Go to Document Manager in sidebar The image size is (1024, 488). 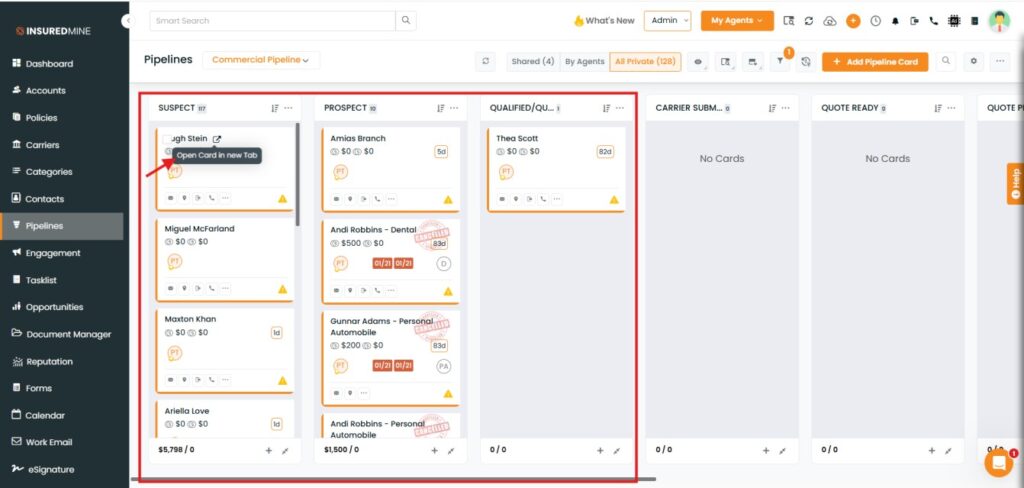click(68, 334)
